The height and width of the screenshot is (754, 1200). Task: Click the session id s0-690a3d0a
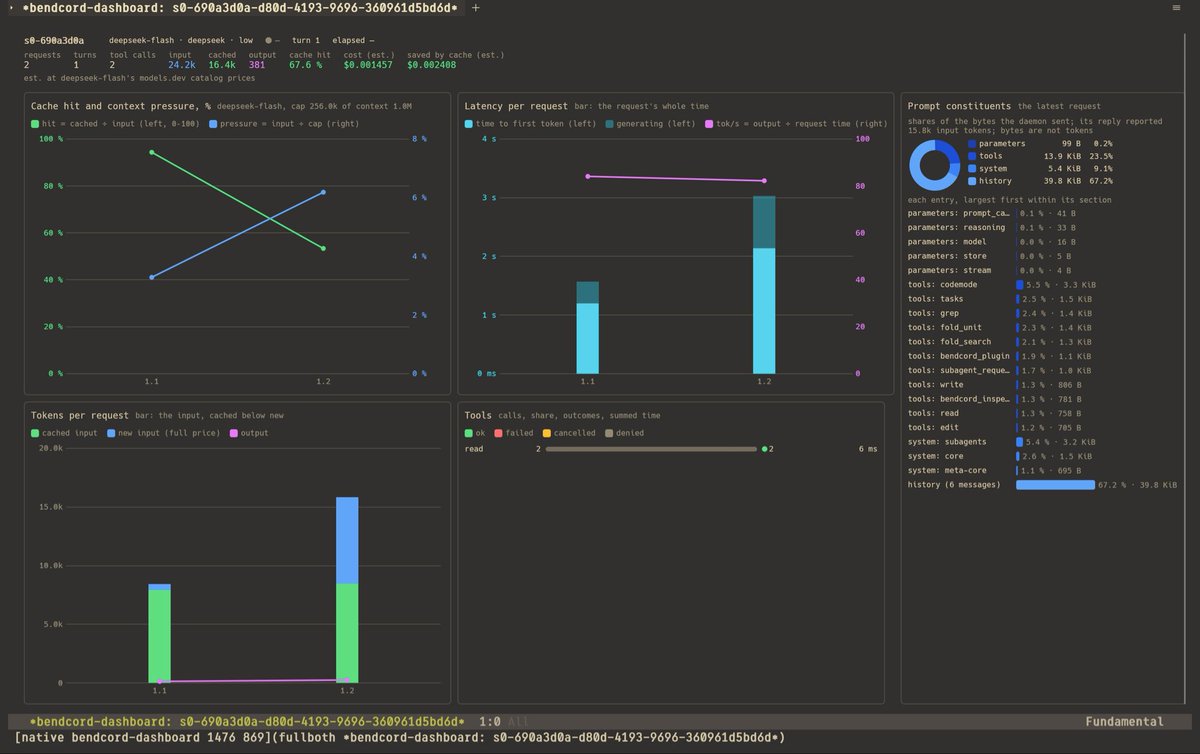[x=53, y=41]
